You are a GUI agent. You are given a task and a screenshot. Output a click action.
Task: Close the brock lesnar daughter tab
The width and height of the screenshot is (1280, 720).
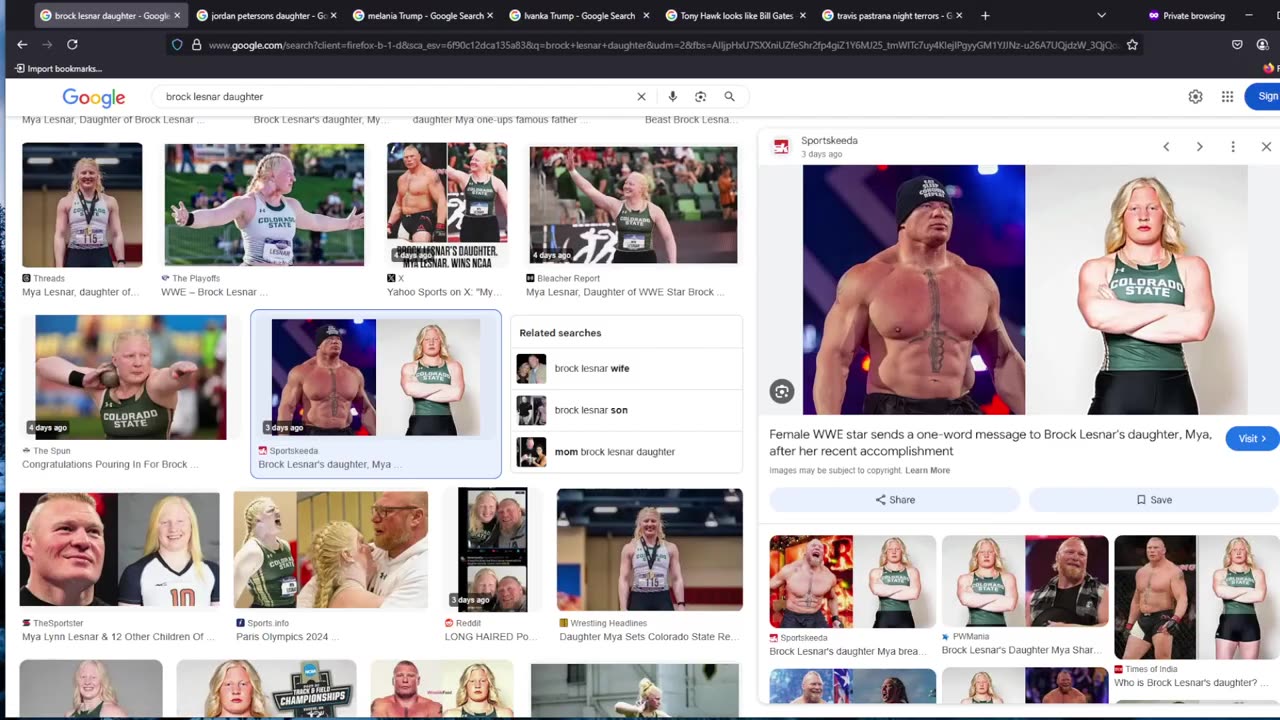click(178, 15)
